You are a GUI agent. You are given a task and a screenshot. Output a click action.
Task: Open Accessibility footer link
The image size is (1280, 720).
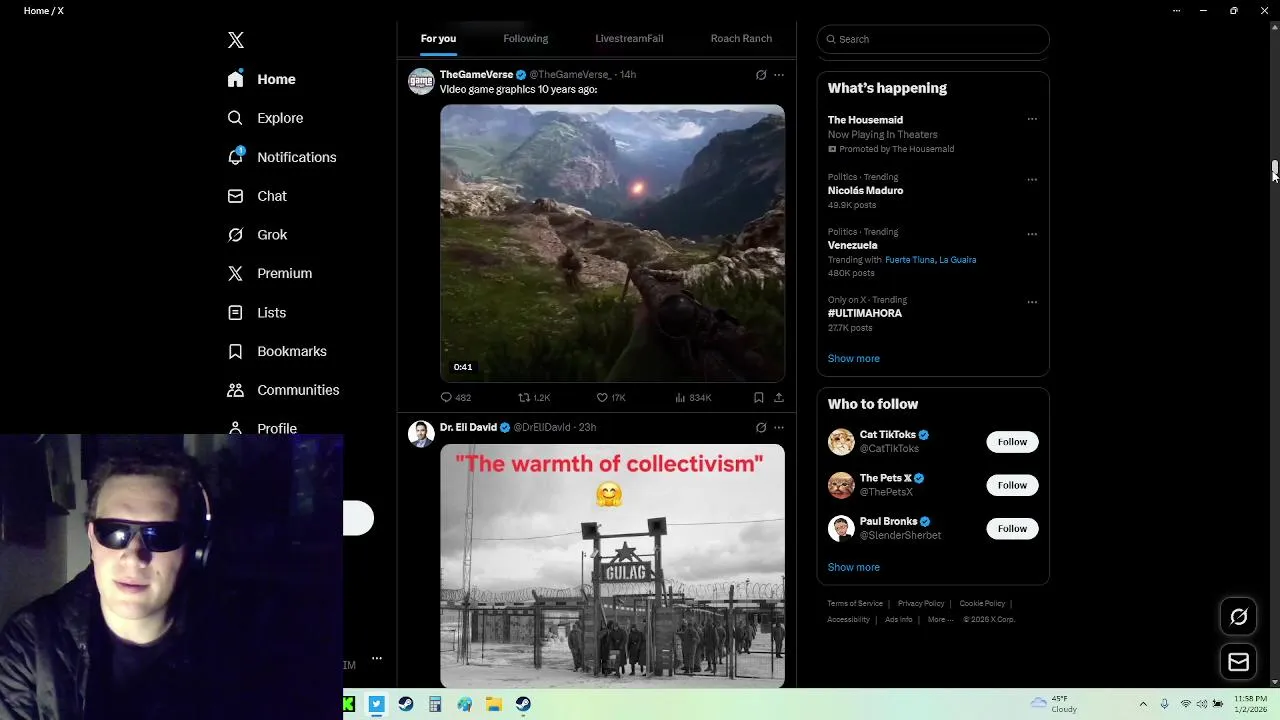click(848, 620)
